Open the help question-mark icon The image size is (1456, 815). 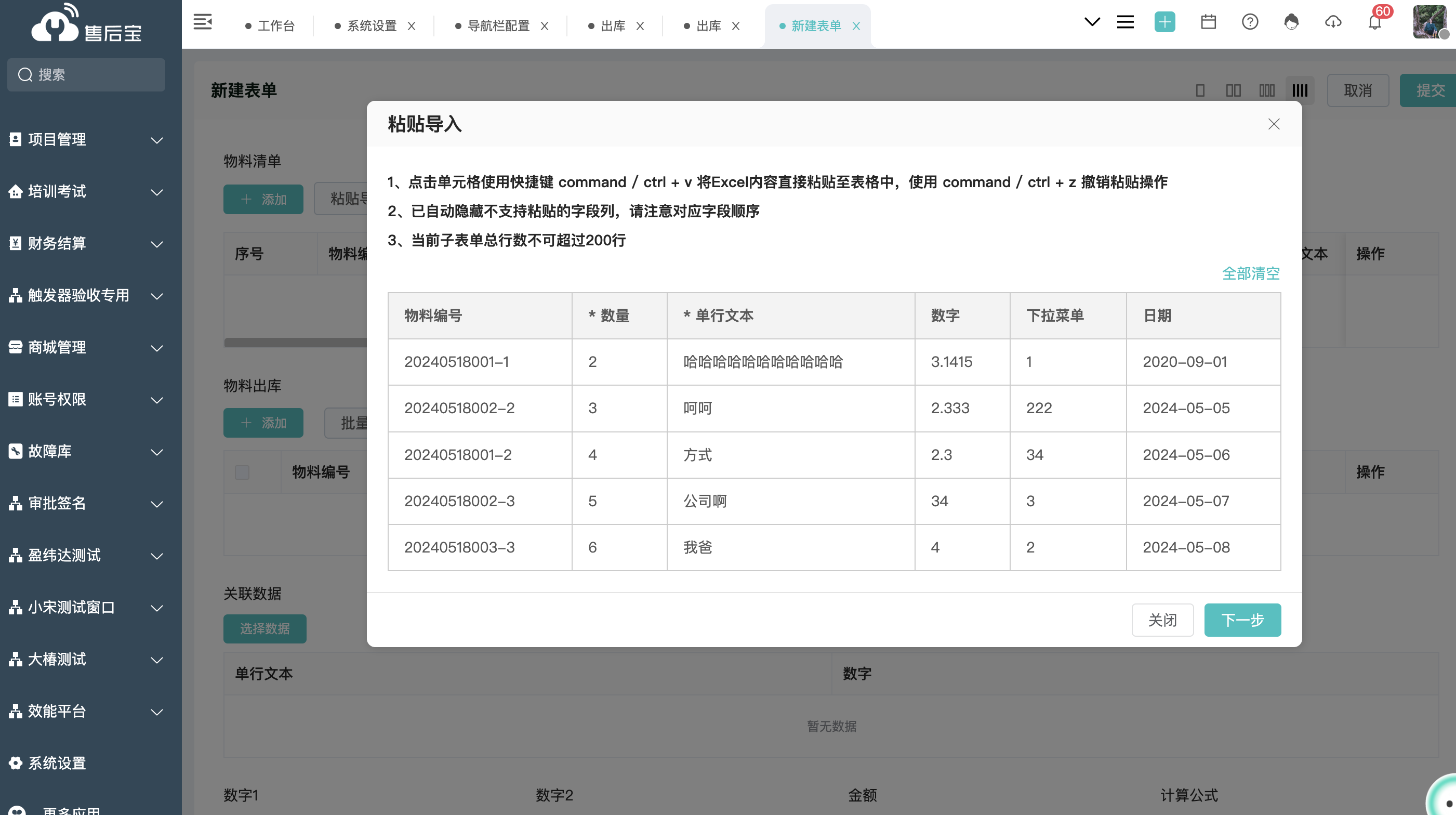(1250, 22)
